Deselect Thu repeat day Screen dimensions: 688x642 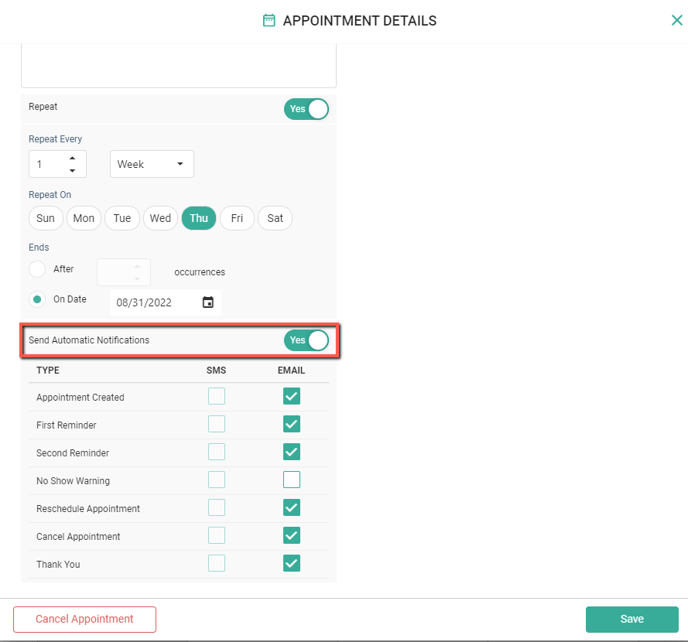point(198,218)
